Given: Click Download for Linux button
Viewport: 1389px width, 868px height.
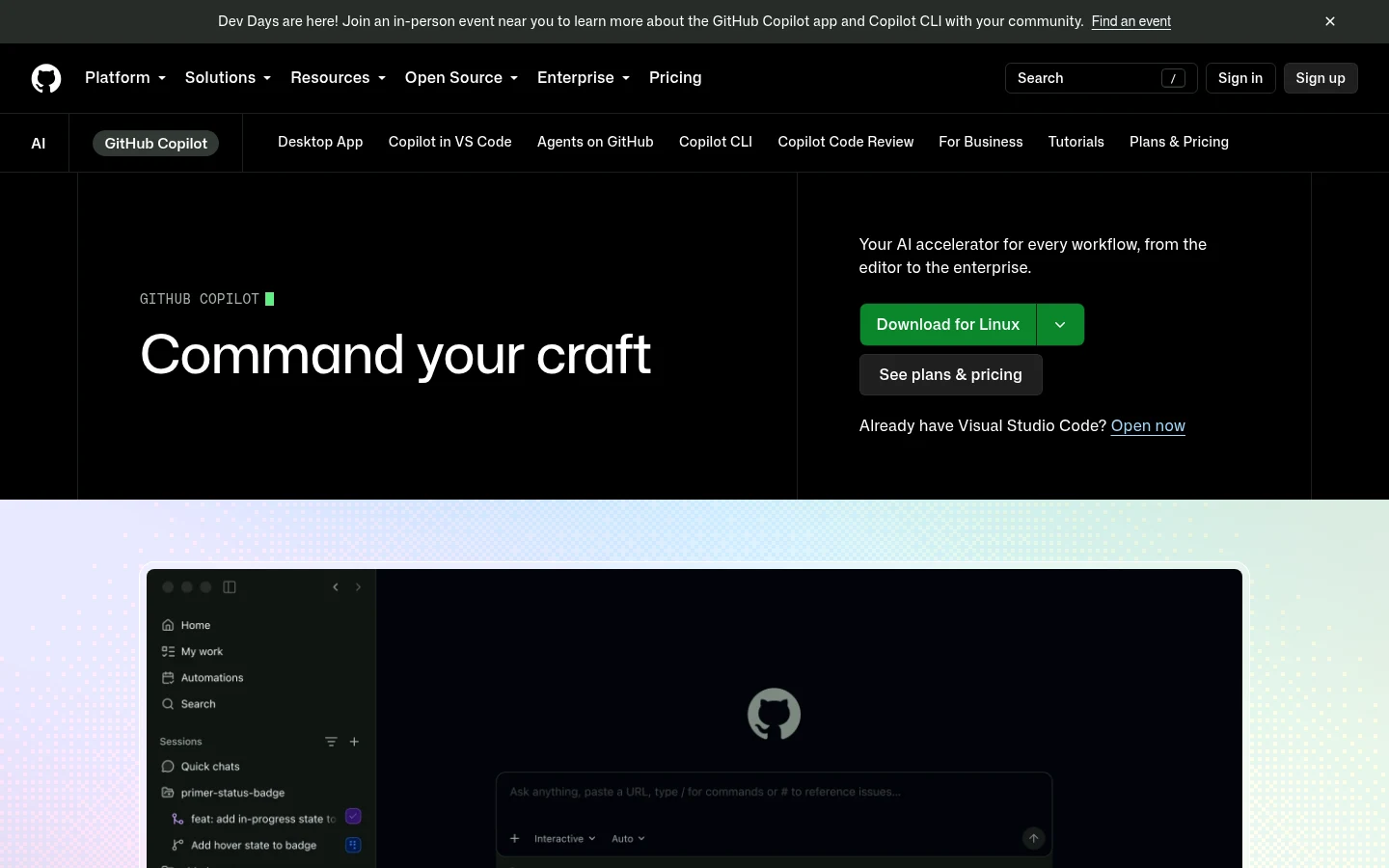Looking at the screenshot, I should (x=948, y=325).
